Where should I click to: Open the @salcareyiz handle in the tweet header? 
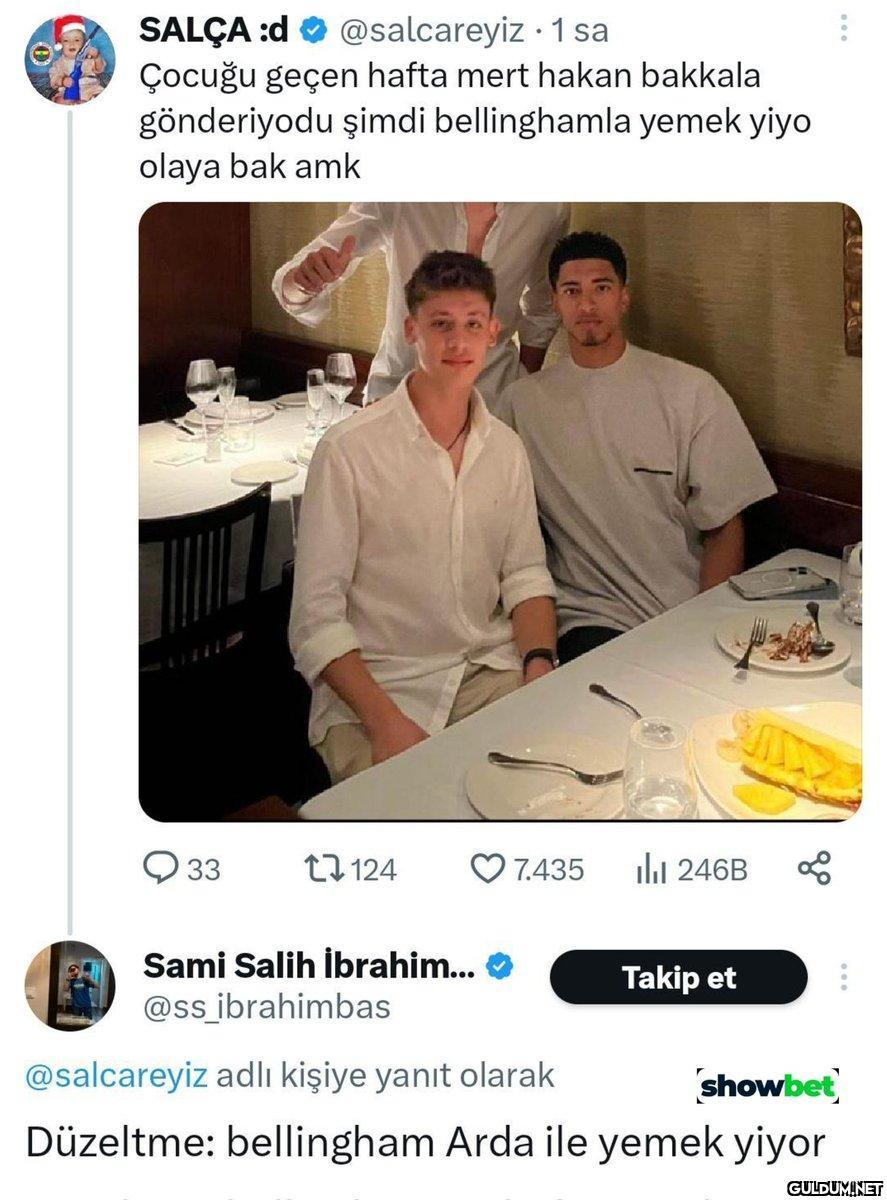click(432, 31)
